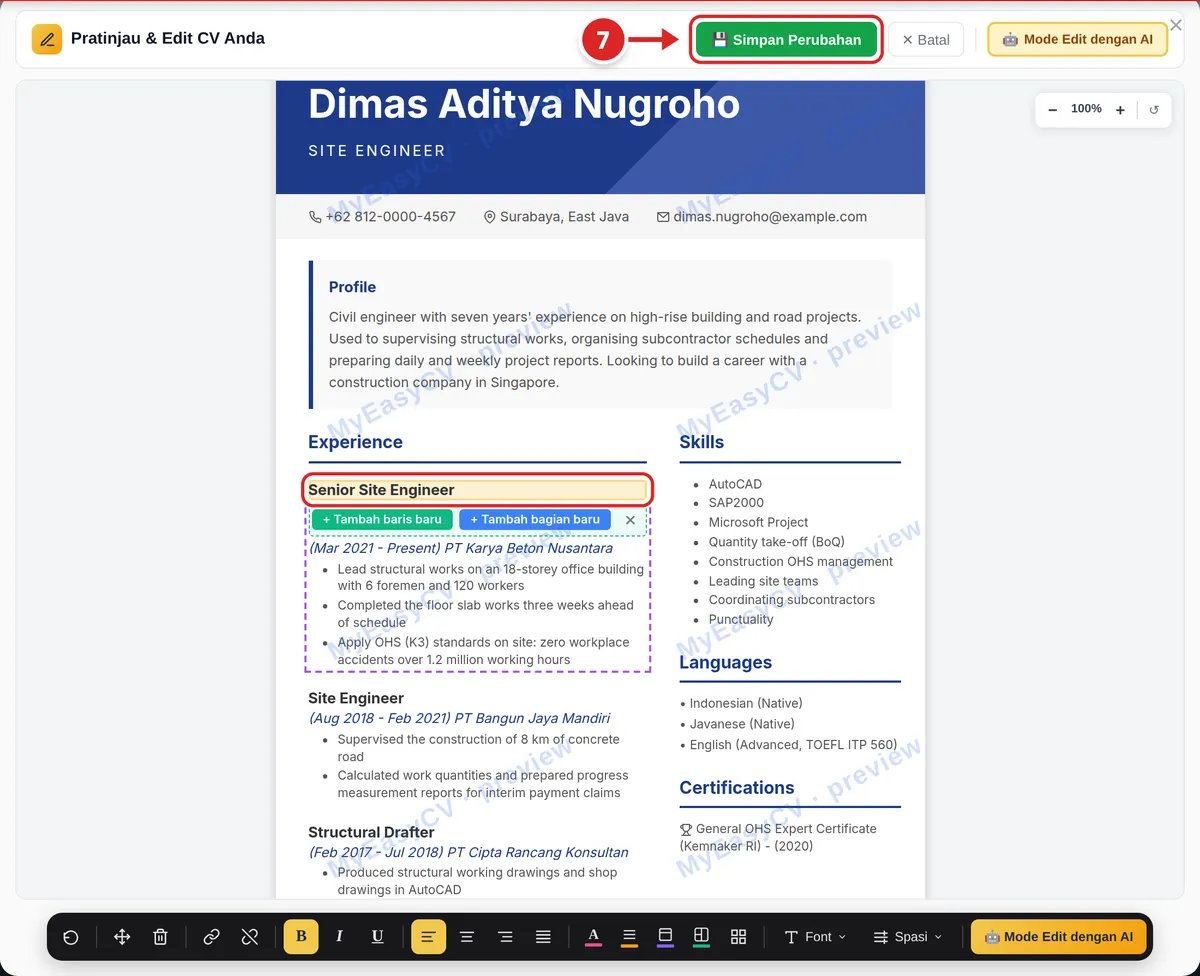This screenshot has width=1200, height=976.
Task: Click Tambah bagian baru button
Action: (535, 519)
